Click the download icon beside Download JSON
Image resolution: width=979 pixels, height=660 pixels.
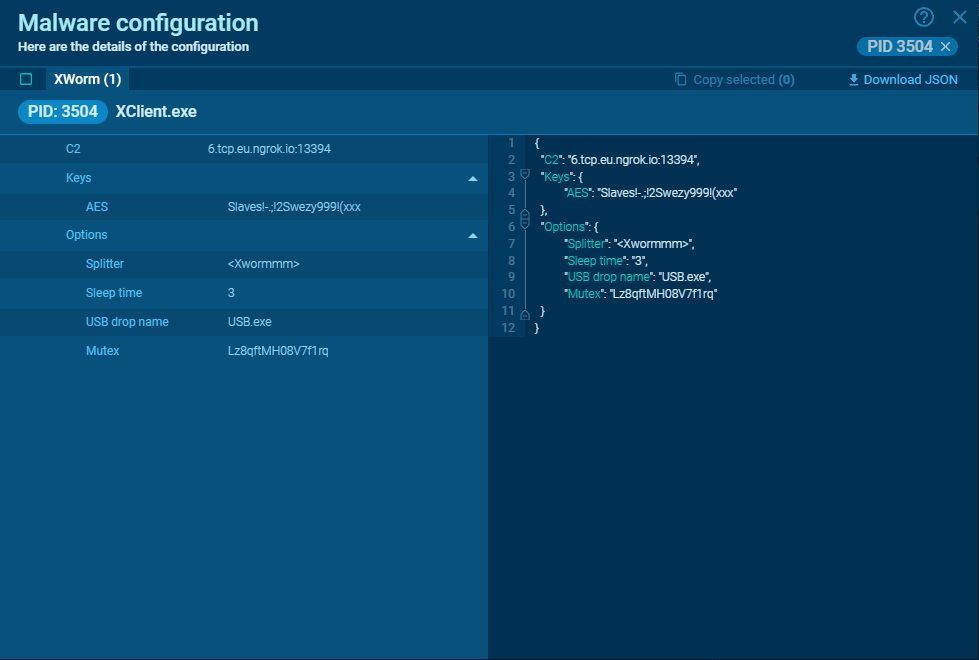[853, 79]
